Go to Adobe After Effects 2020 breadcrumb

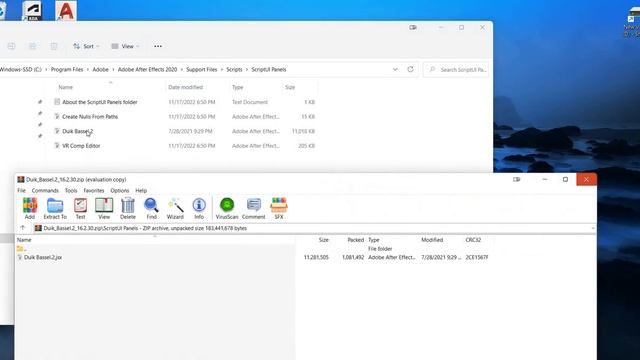click(147, 70)
